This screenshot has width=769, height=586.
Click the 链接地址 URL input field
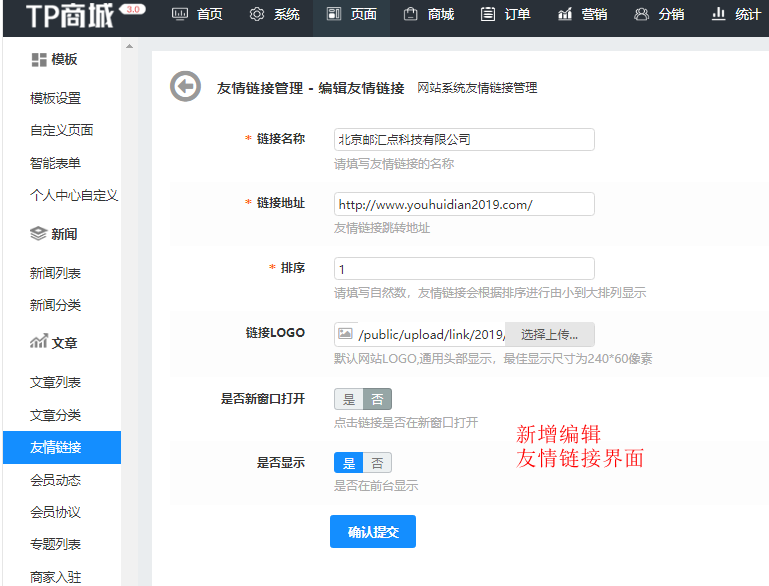click(464, 204)
